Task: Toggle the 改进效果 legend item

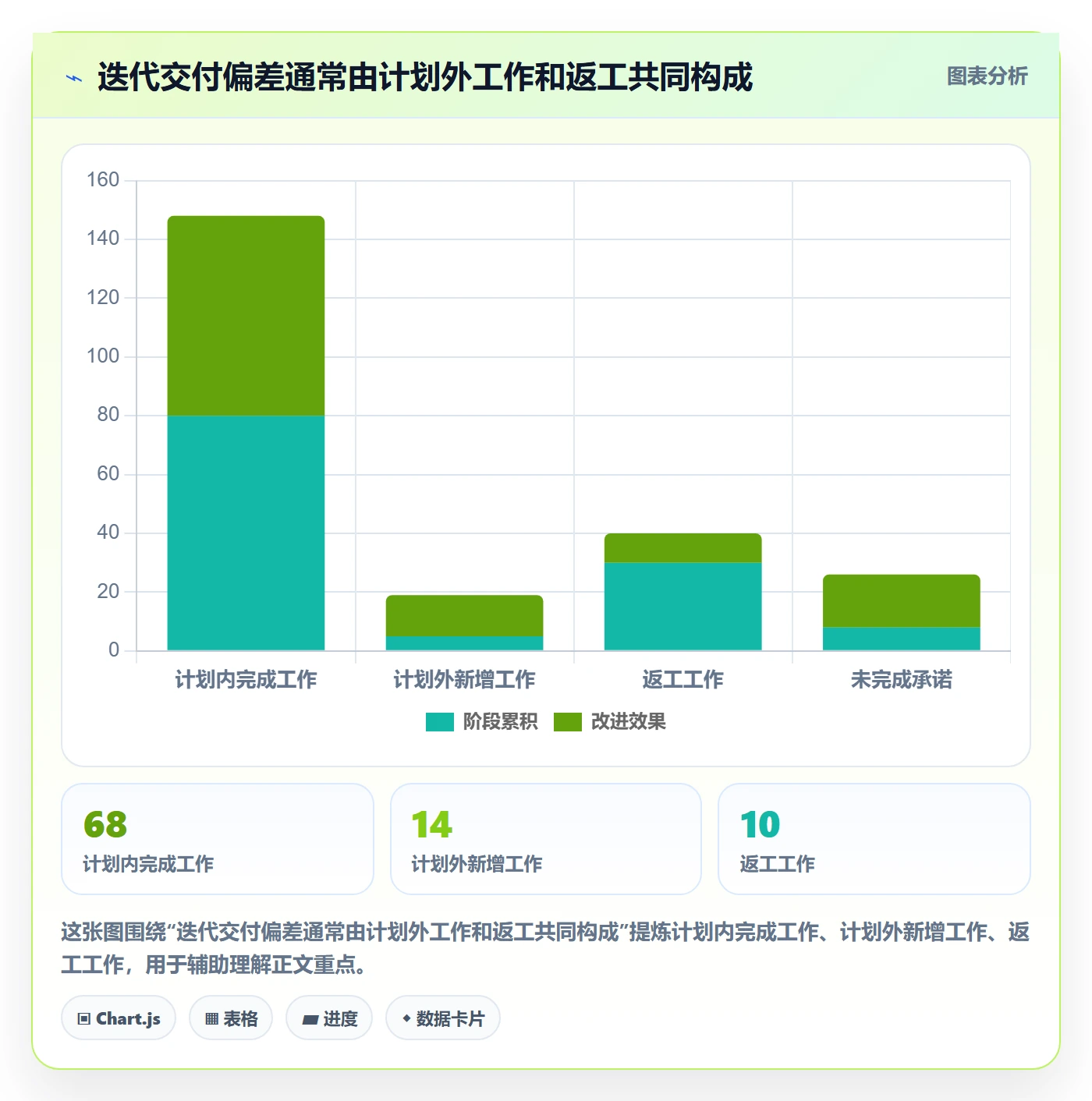Action: pos(610,722)
